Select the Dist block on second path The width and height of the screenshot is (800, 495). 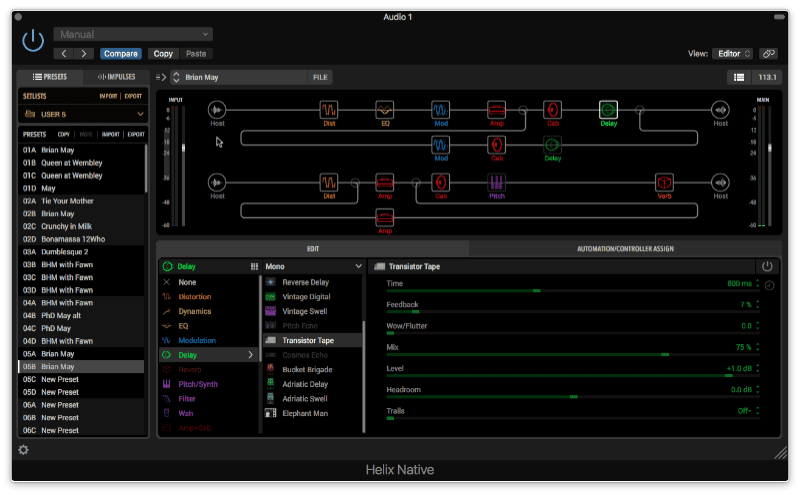(x=329, y=182)
